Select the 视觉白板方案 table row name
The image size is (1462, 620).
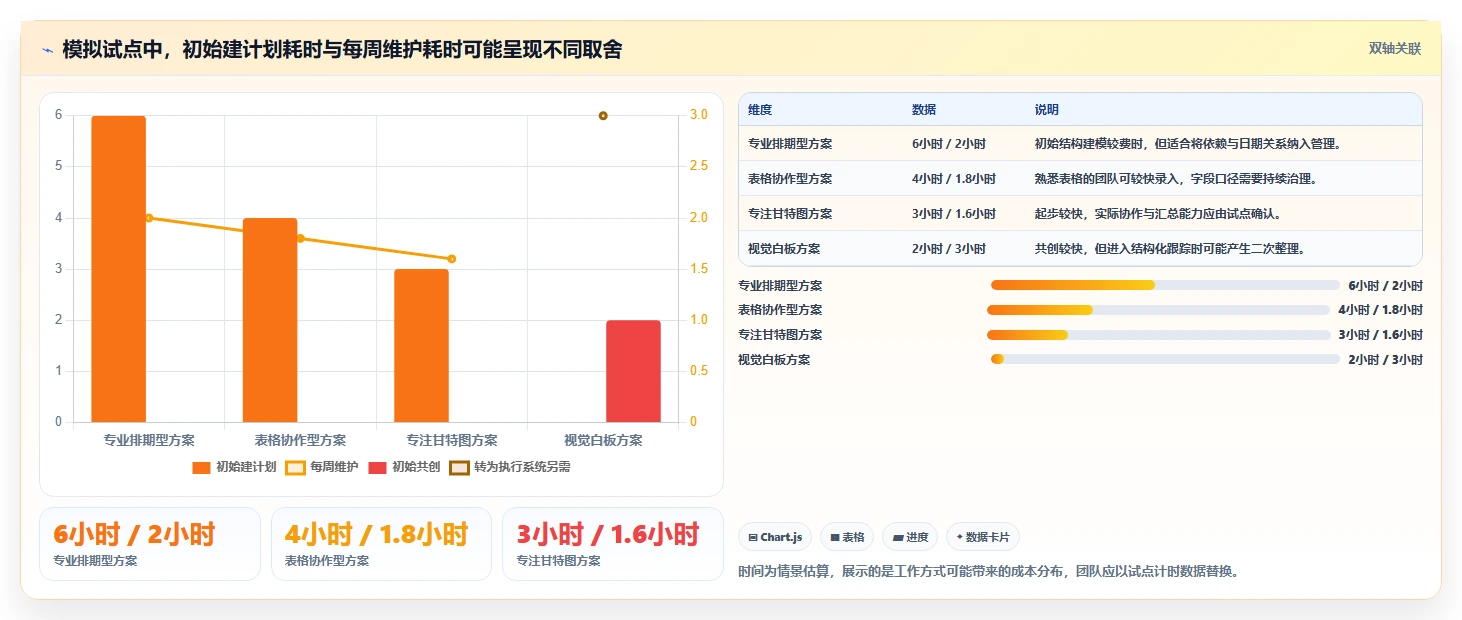click(784, 249)
